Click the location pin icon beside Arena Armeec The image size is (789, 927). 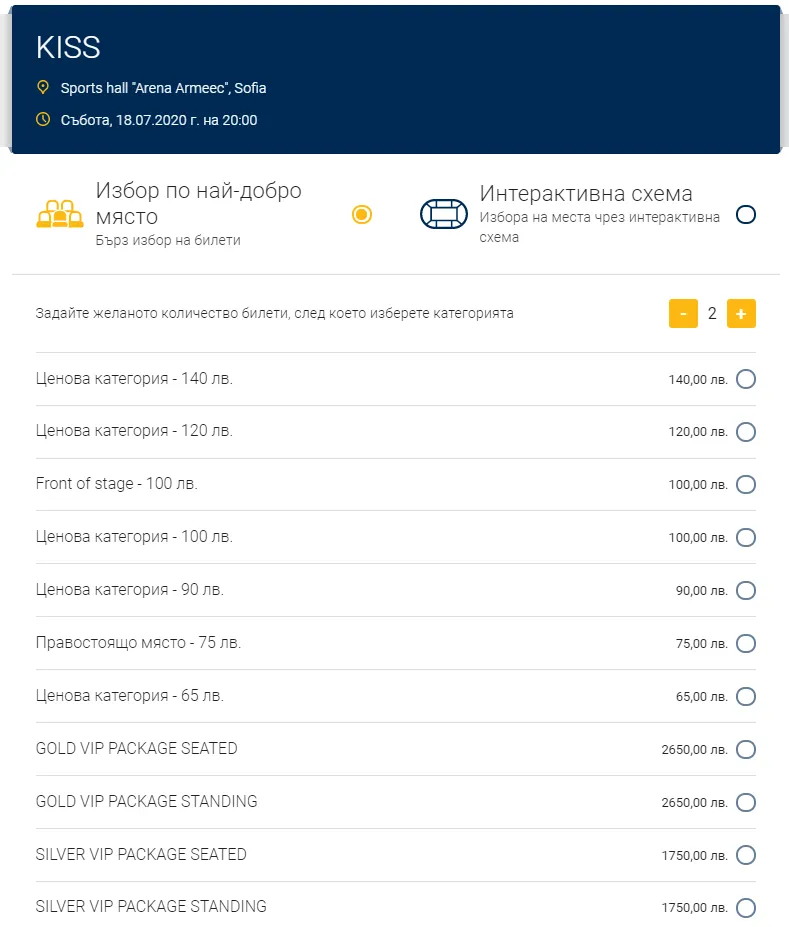[x=43, y=87]
